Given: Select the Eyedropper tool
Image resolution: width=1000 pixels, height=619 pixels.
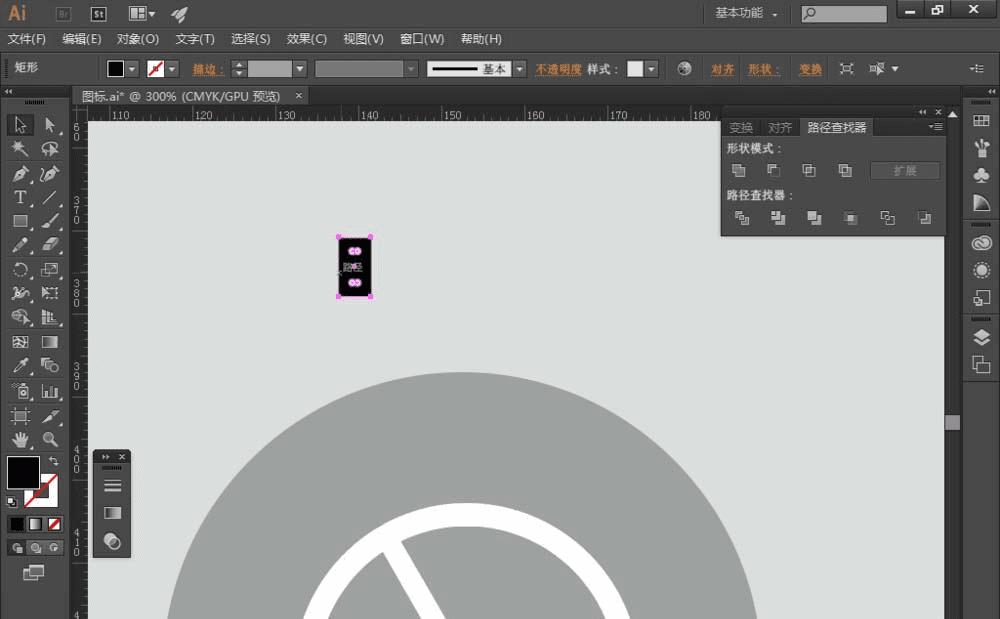Looking at the screenshot, I should [x=20, y=366].
